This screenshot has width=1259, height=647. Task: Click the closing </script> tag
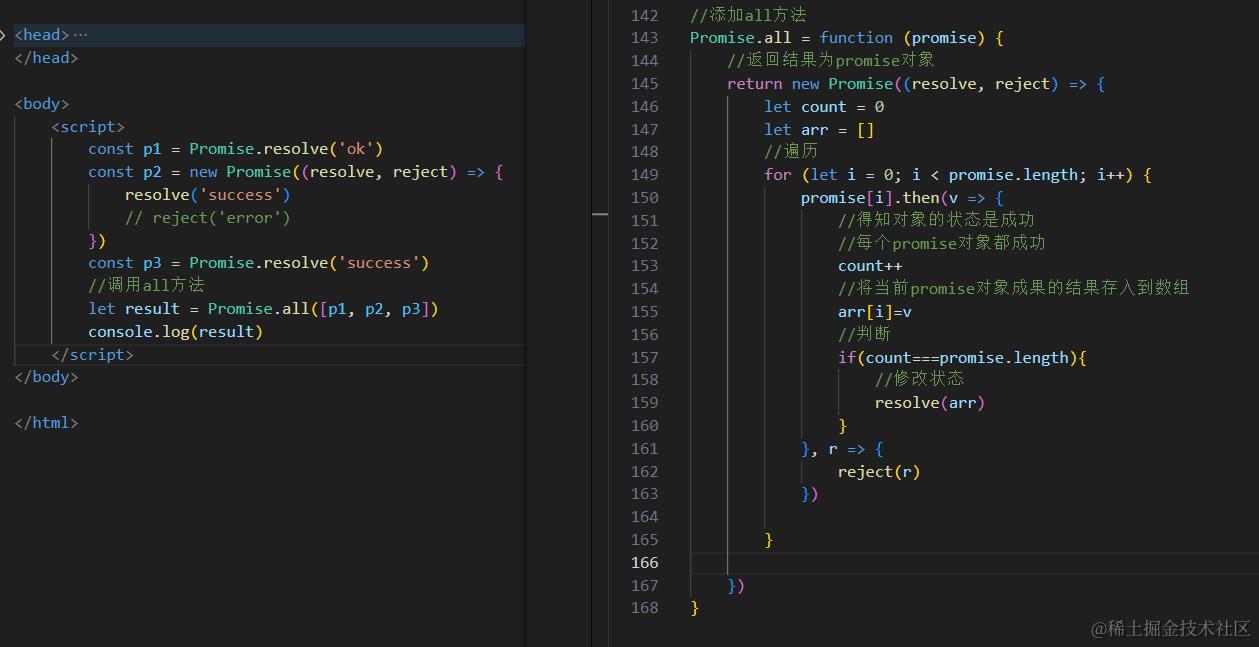tap(92, 355)
